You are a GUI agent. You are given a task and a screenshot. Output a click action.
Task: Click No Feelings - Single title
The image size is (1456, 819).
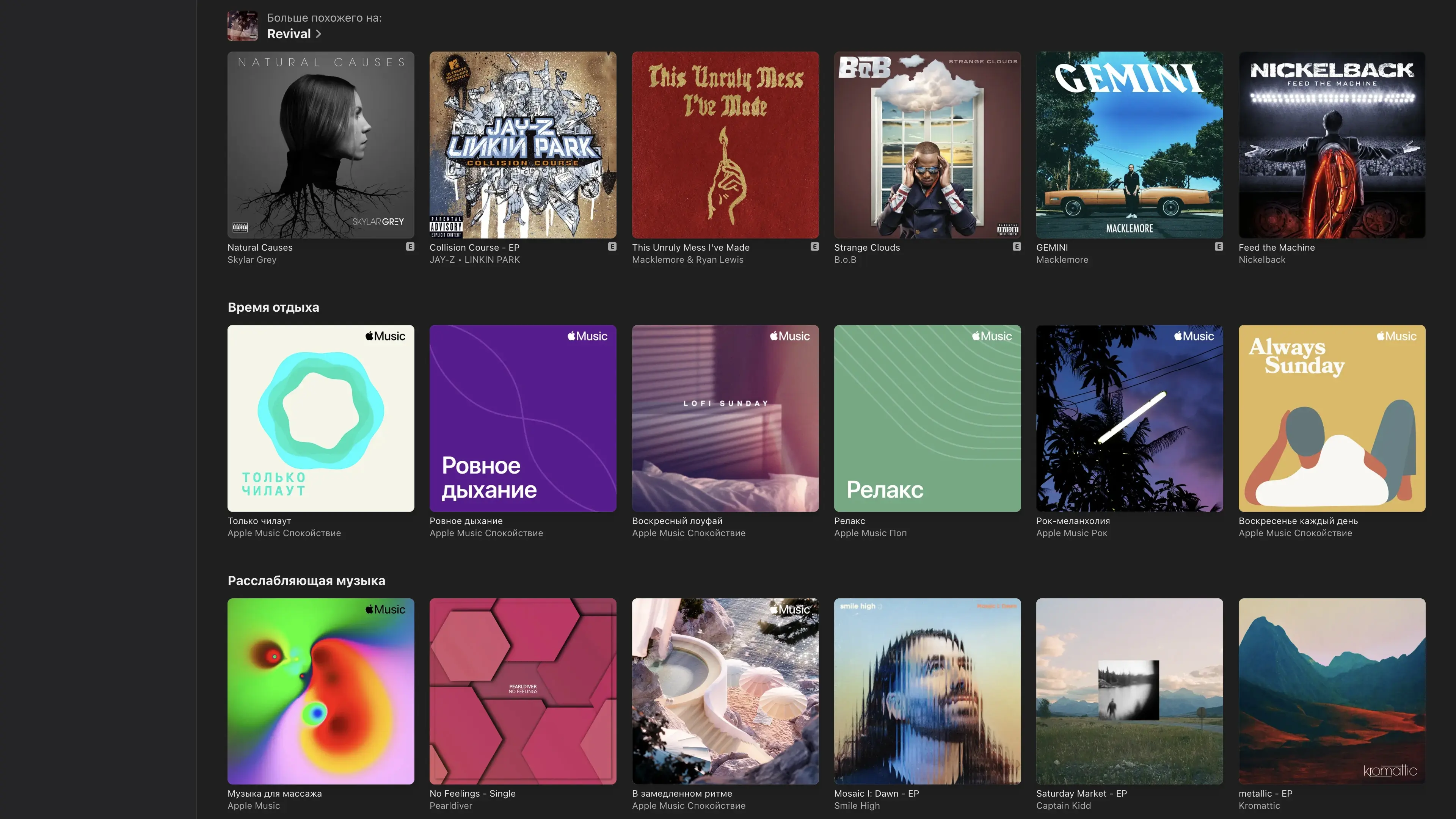click(x=472, y=794)
